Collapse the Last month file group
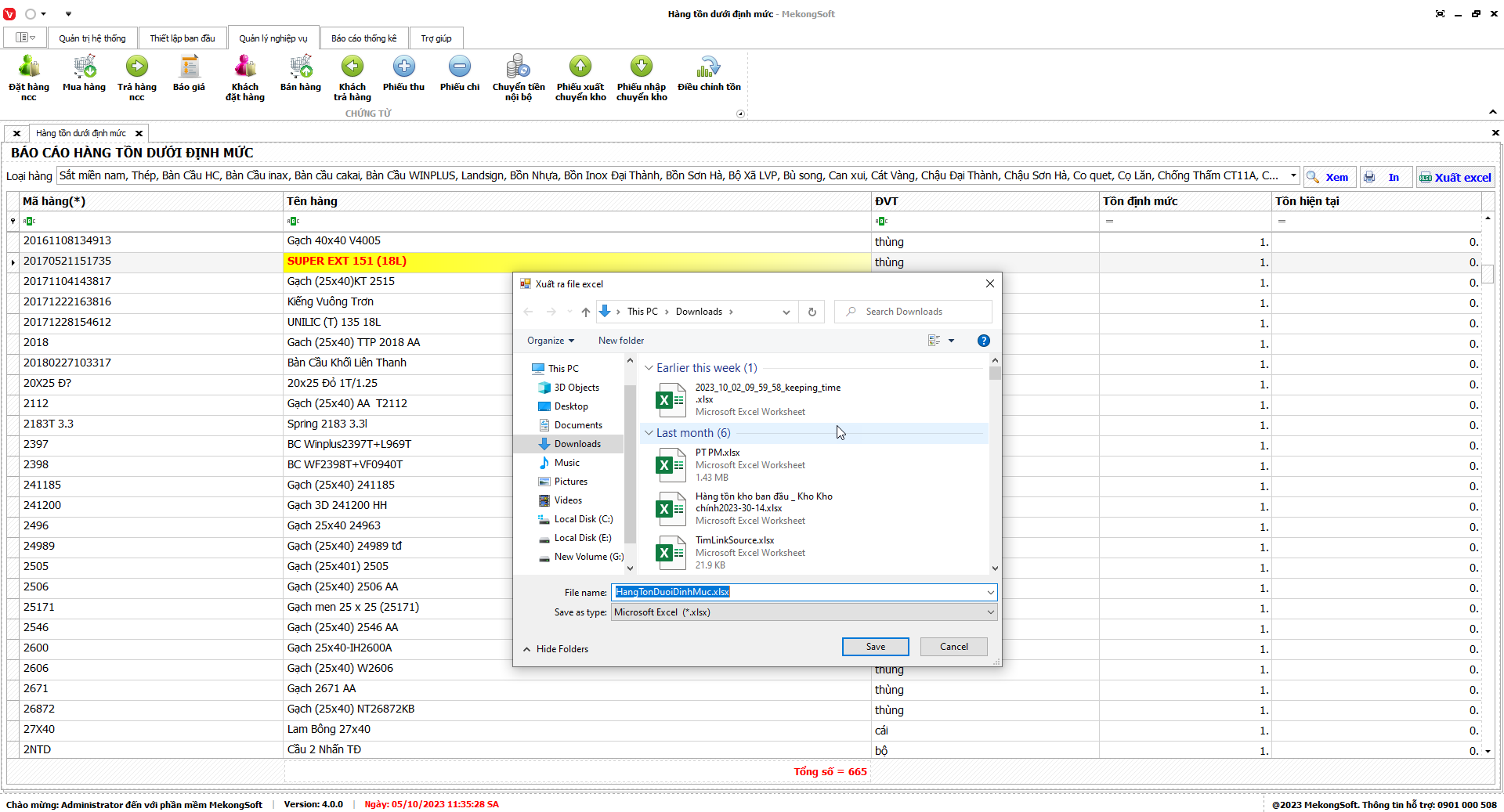This screenshot has height=812, width=1504. pyautogui.click(x=649, y=433)
